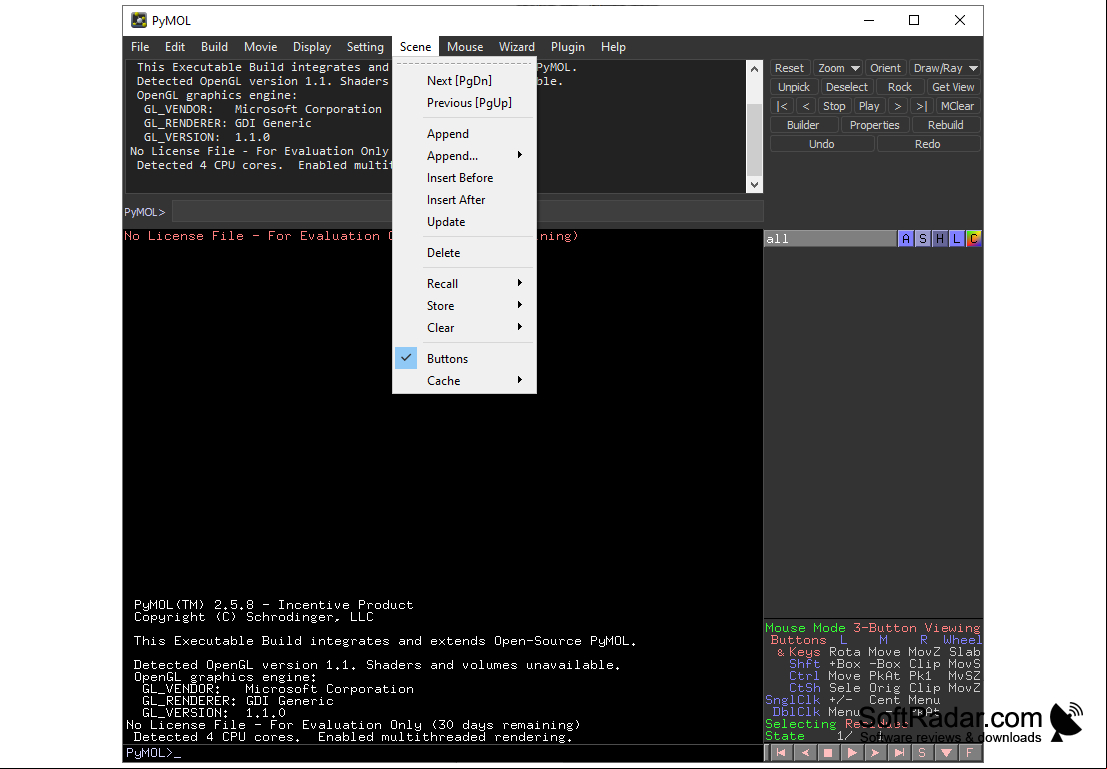Open the Help menu
Viewport: 1107px width, 769px height.
613,47
